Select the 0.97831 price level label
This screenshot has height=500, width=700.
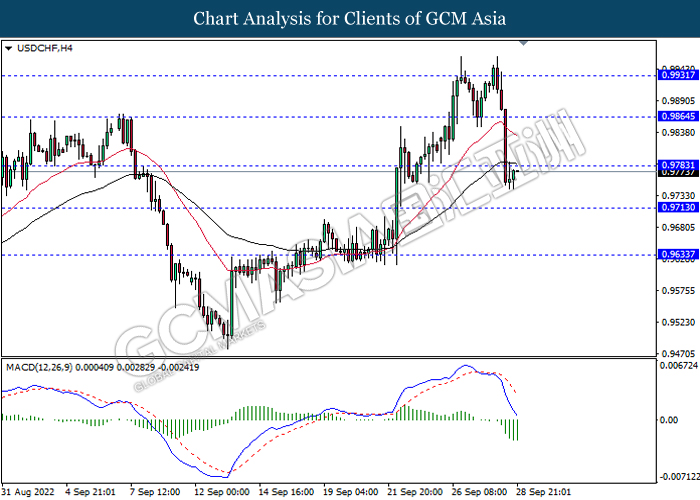[678, 165]
